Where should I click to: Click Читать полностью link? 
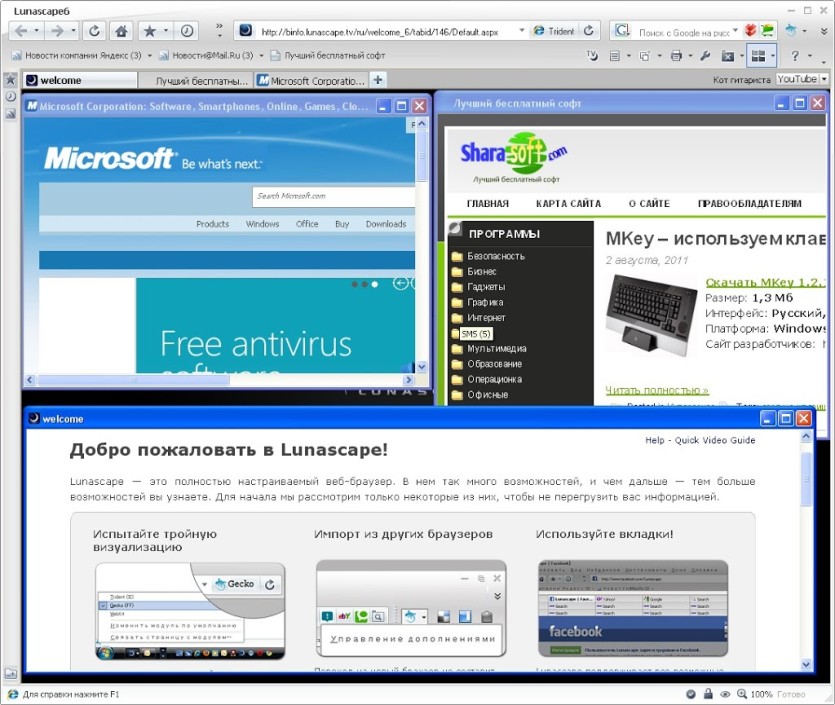click(x=657, y=390)
